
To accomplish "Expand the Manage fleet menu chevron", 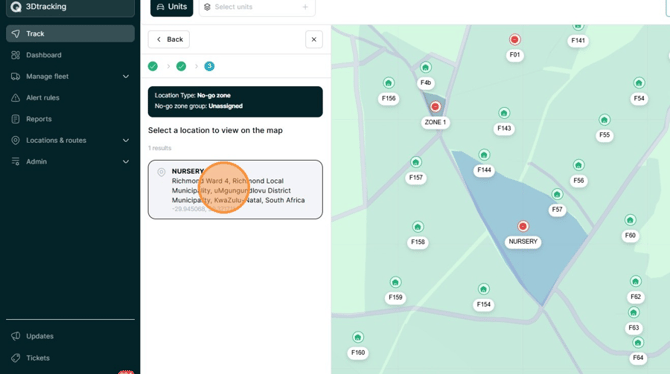I will click(126, 77).
